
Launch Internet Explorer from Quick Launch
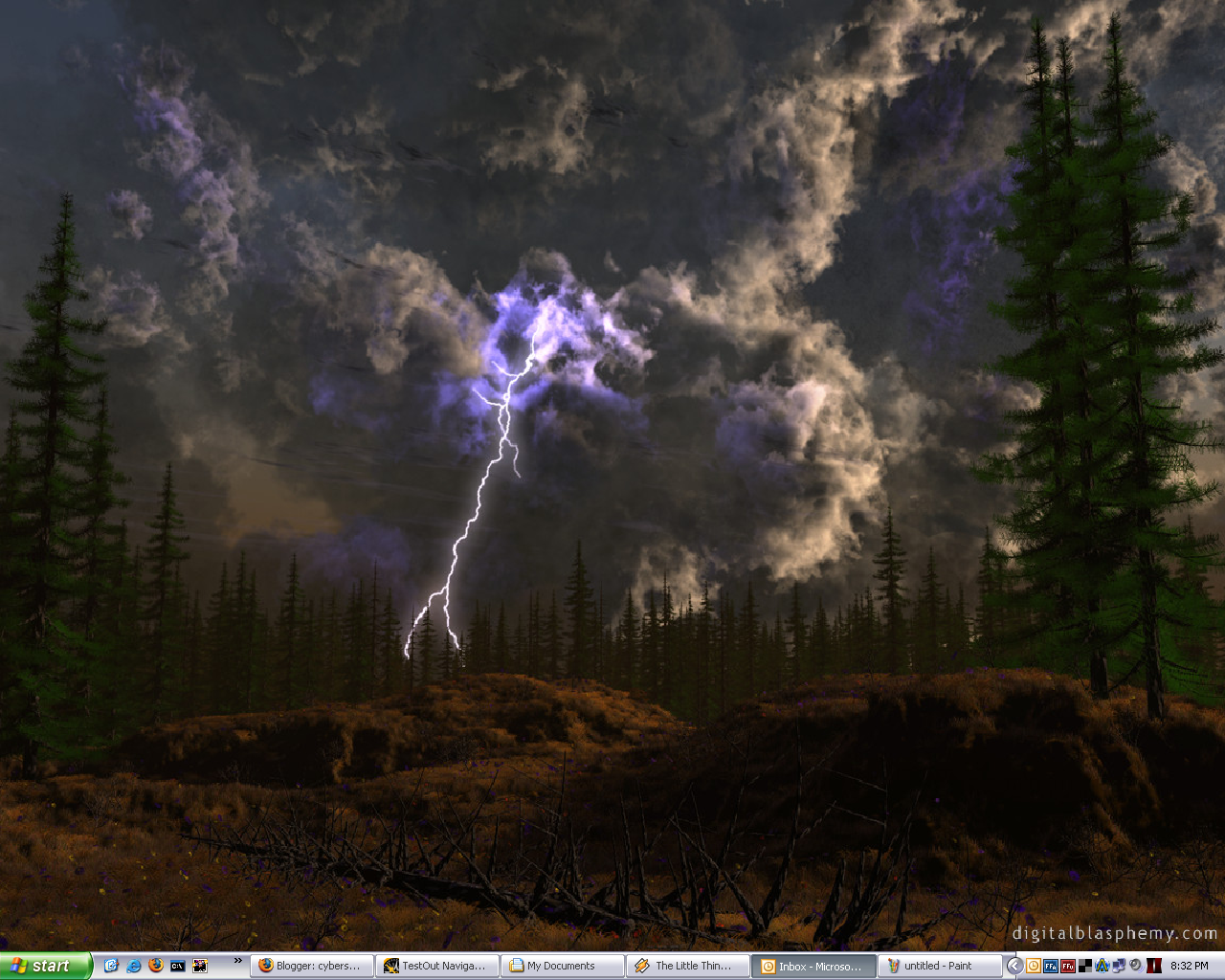(x=134, y=966)
